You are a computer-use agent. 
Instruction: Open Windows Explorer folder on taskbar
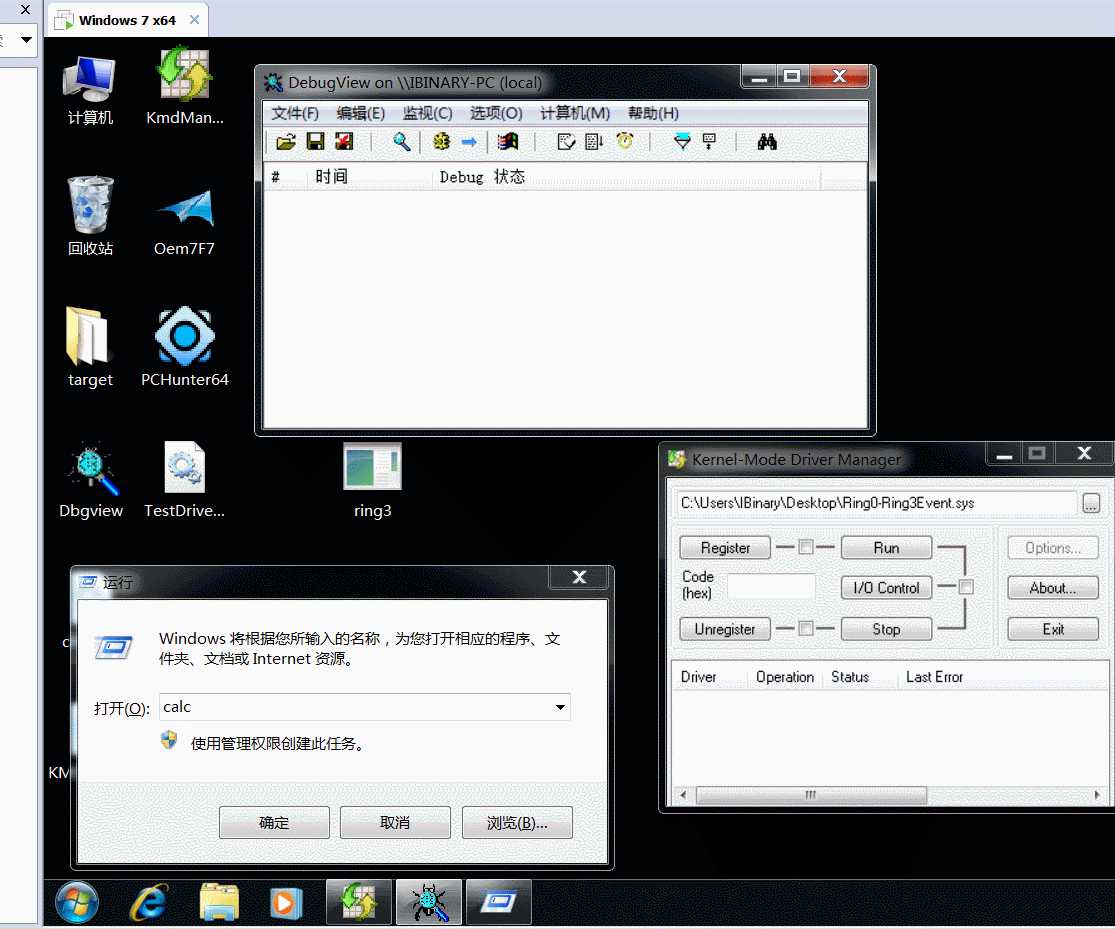(219, 903)
